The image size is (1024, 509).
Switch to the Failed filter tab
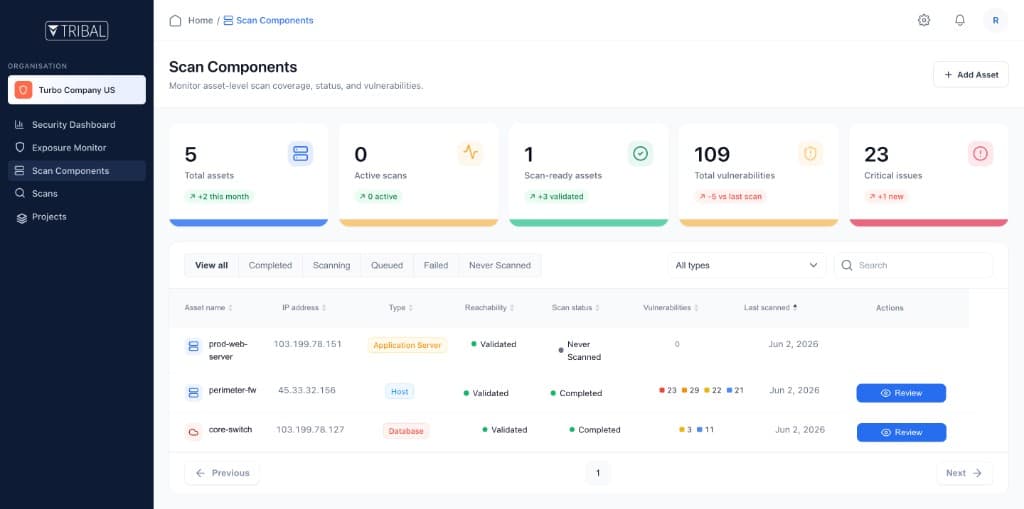coord(436,265)
